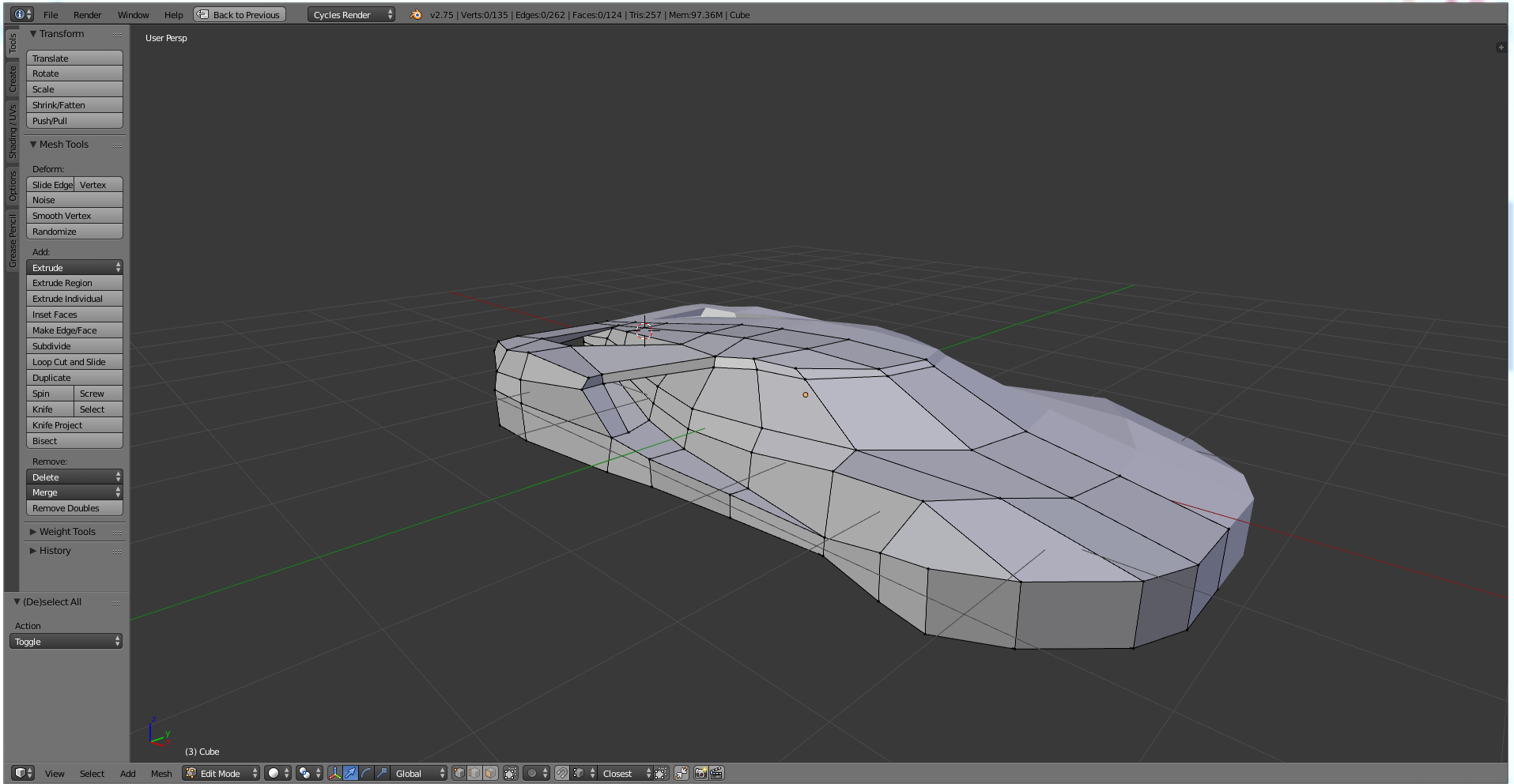1514x784 pixels.
Task: Click the Translate button
Action: click(74, 58)
